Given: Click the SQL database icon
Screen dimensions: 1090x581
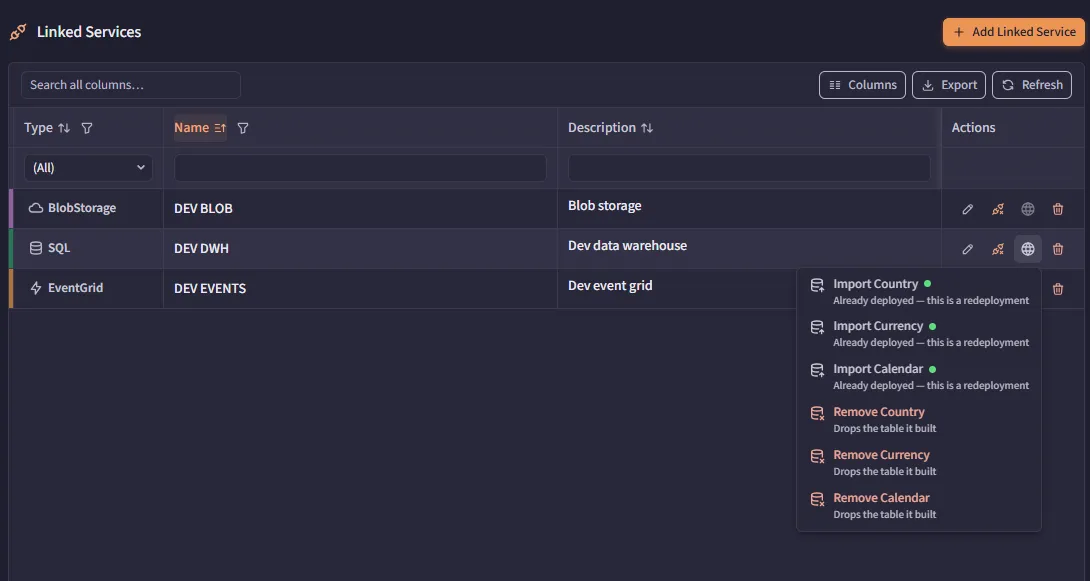Looking at the screenshot, I should [35, 248].
